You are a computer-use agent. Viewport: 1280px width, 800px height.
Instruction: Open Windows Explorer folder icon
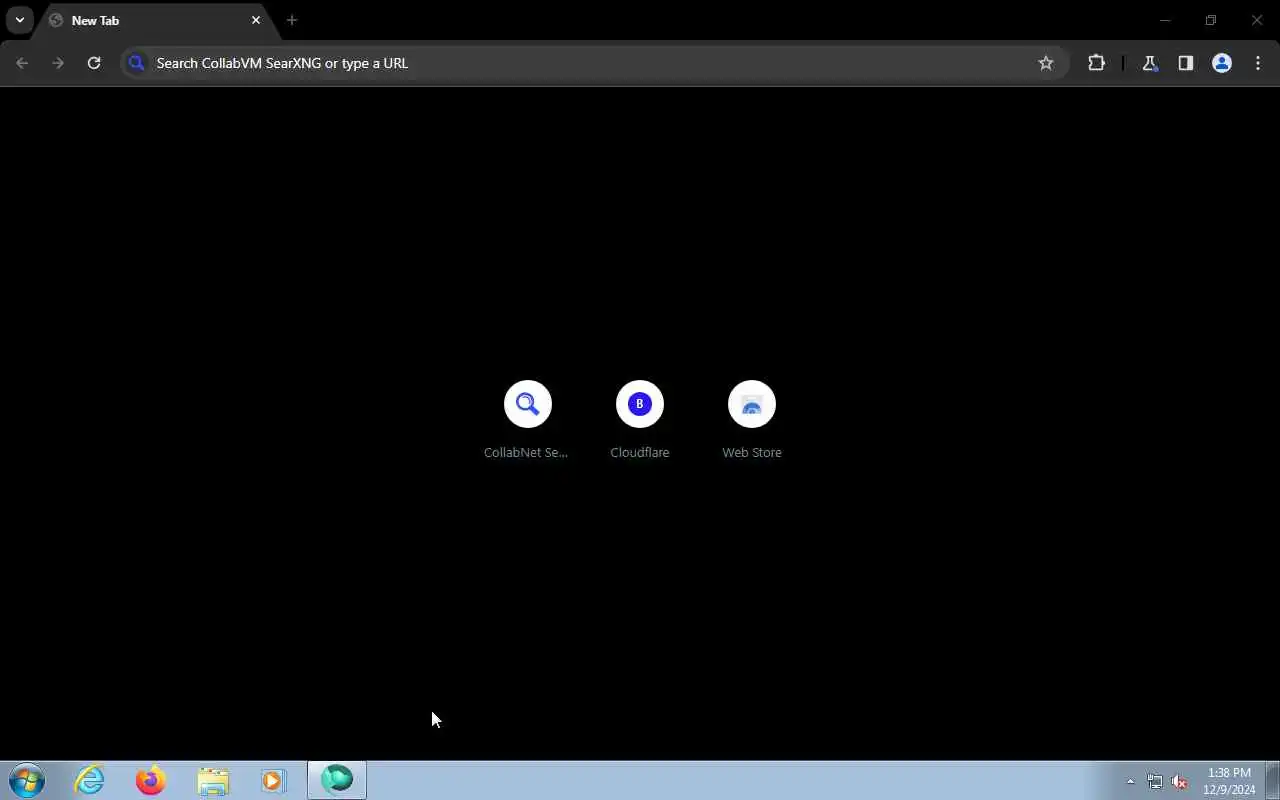(213, 780)
